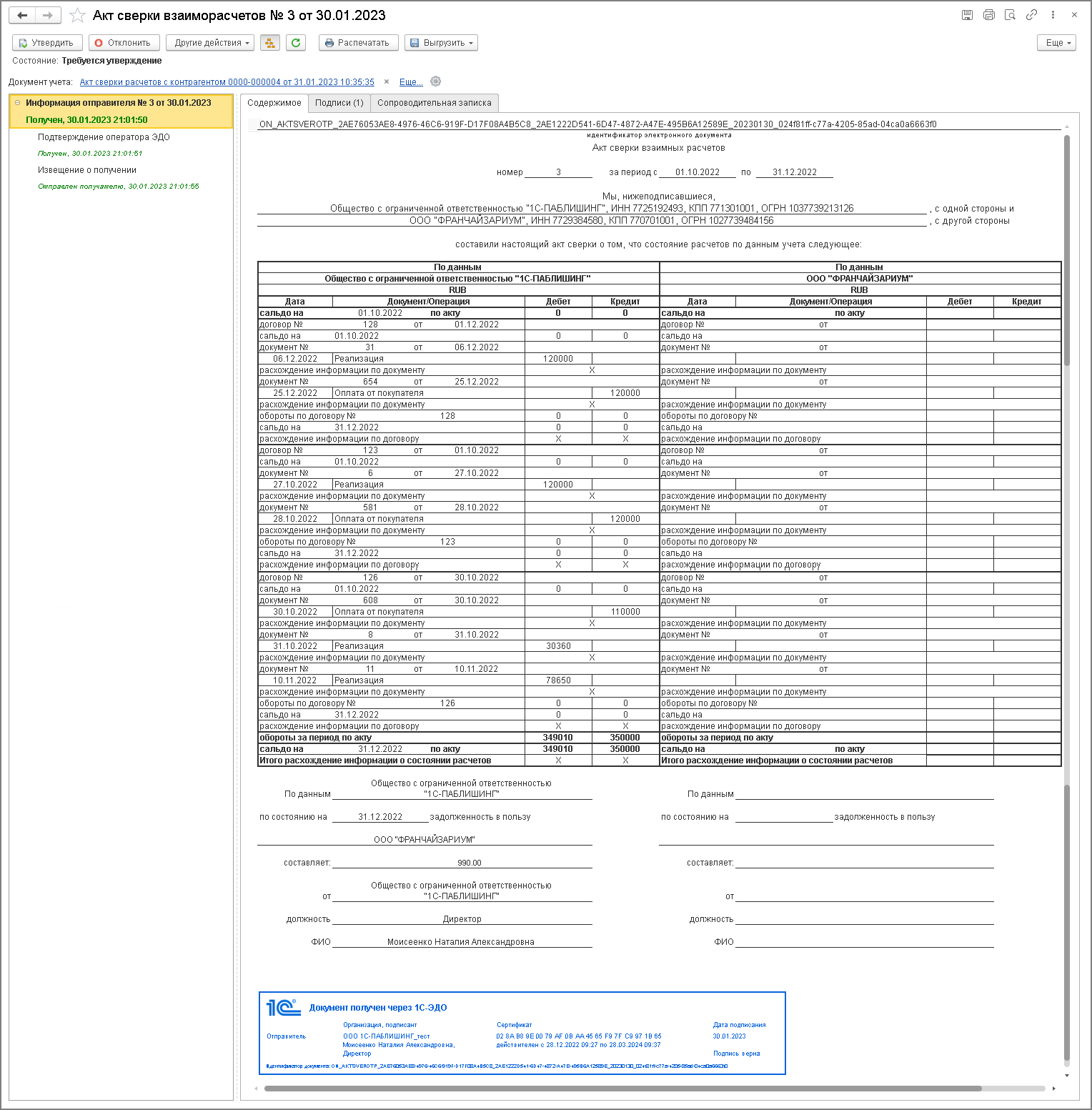The image size is (1092, 1110).
Task: Open the Еще menu at top right
Action: click(1056, 43)
